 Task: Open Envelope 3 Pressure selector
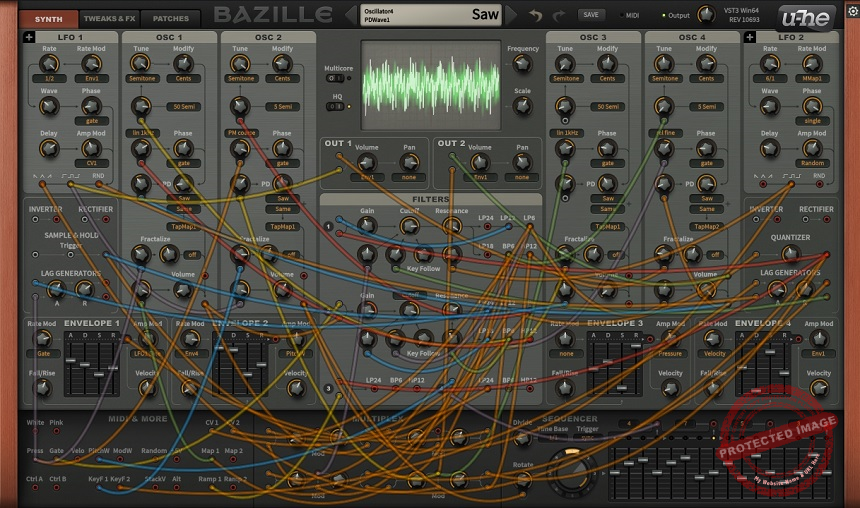[670, 354]
